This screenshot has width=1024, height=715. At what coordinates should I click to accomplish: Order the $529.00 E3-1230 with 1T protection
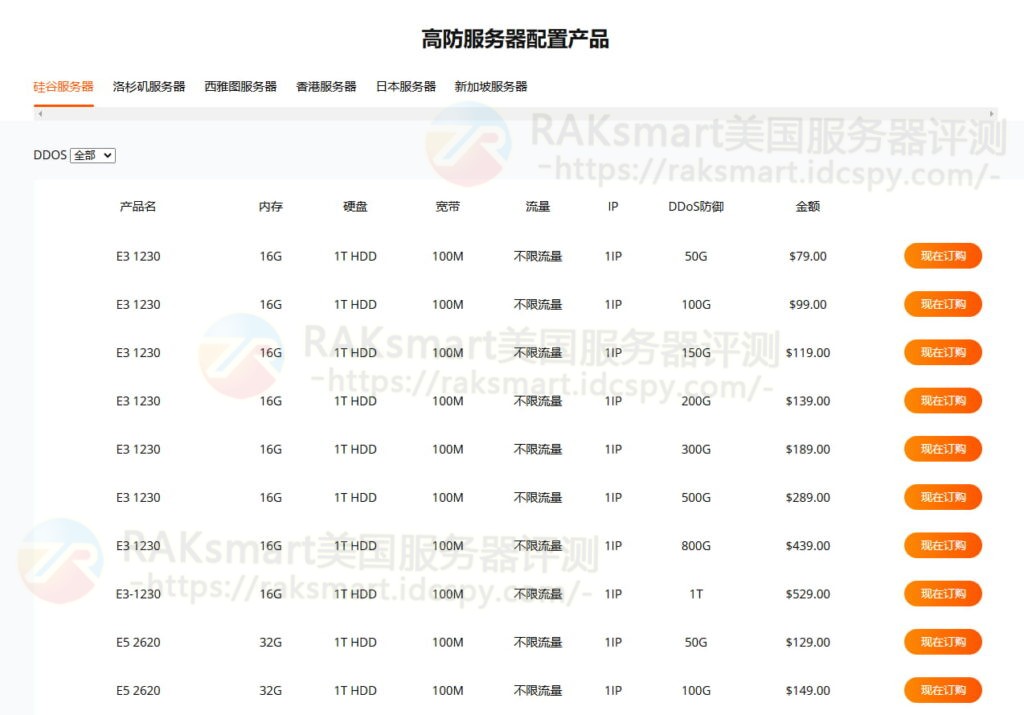[x=941, y=593]
